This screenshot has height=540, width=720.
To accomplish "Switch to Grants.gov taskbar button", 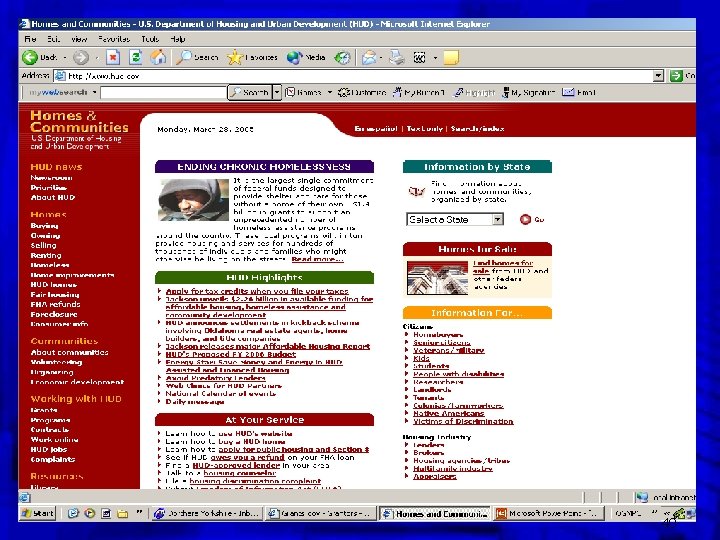I will (x=321, y=513).
